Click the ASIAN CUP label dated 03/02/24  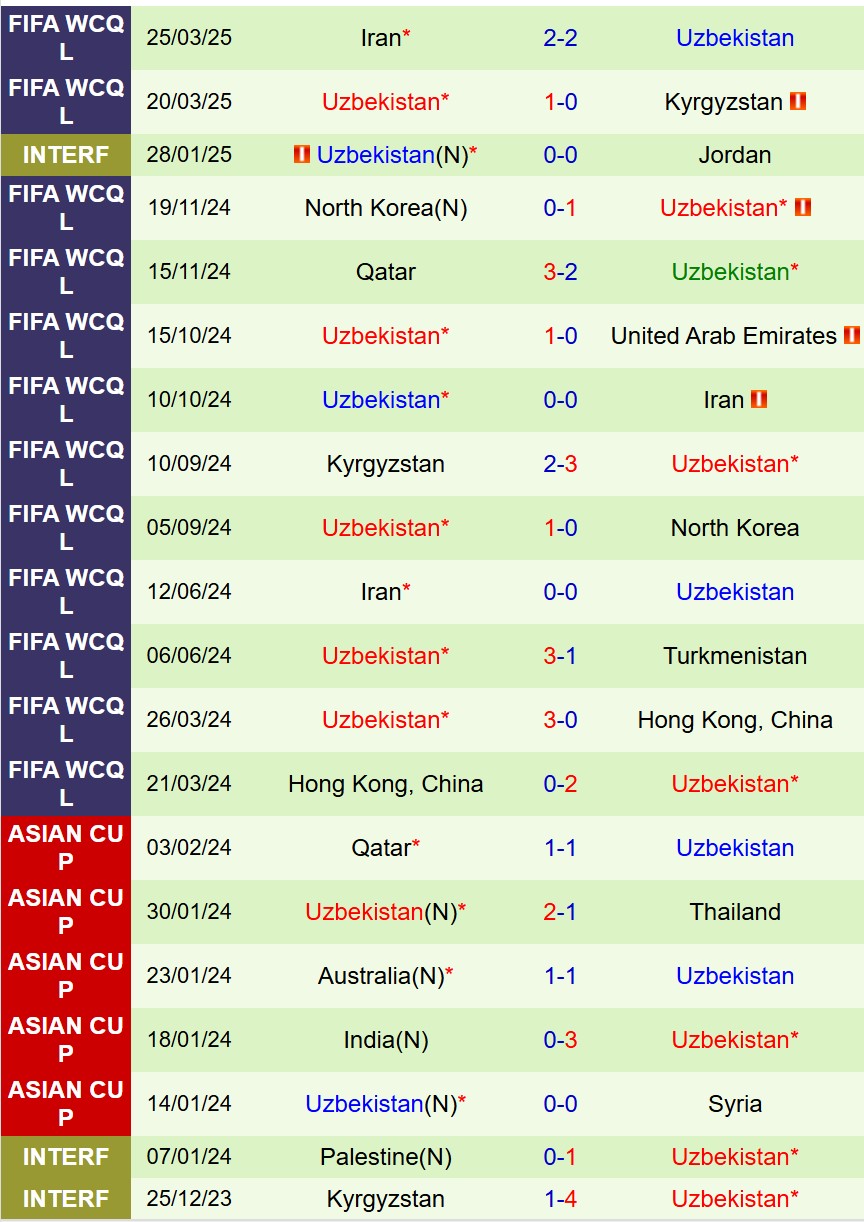pos(66,848)
